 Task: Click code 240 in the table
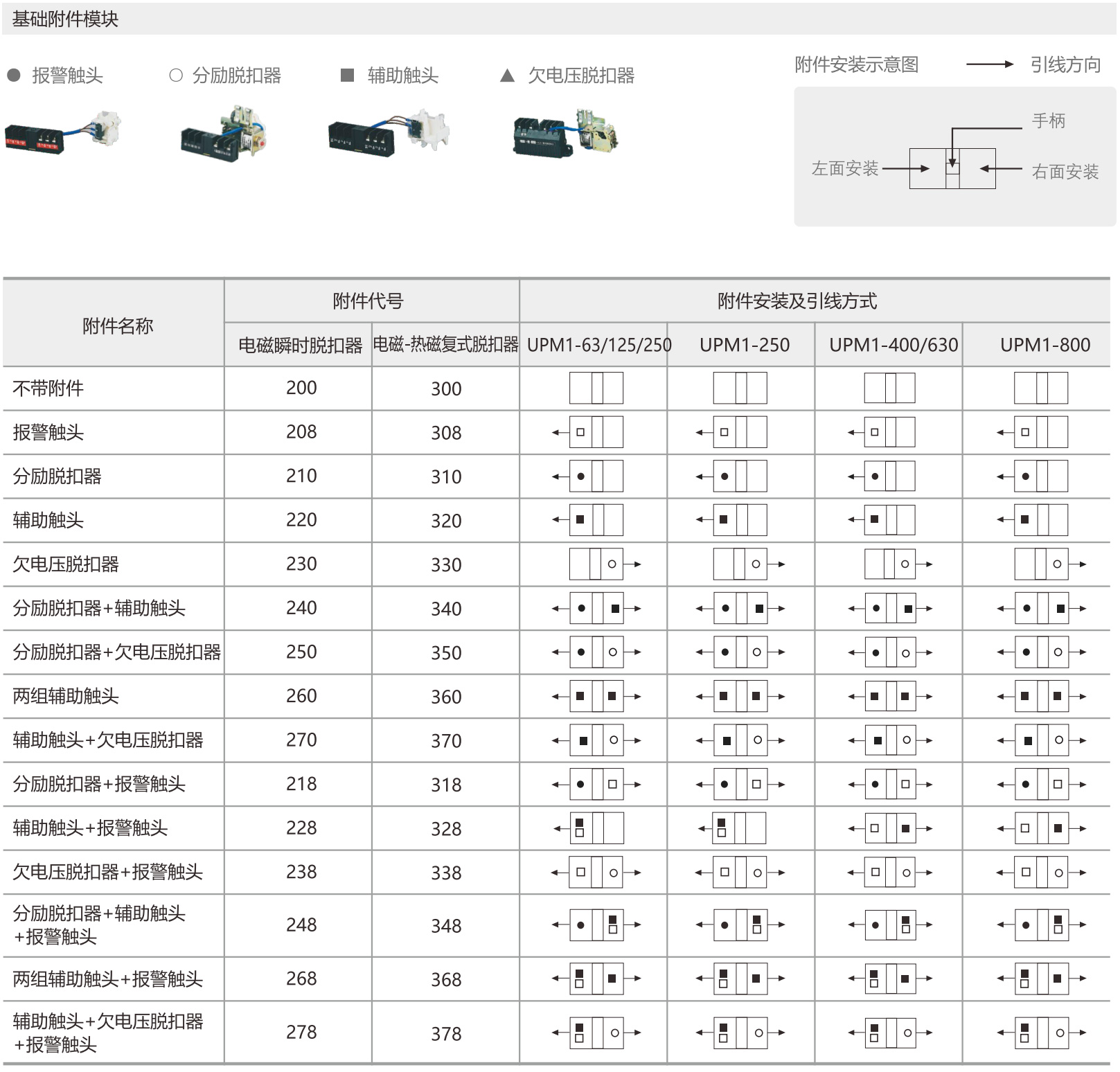[x=301, y=608]
